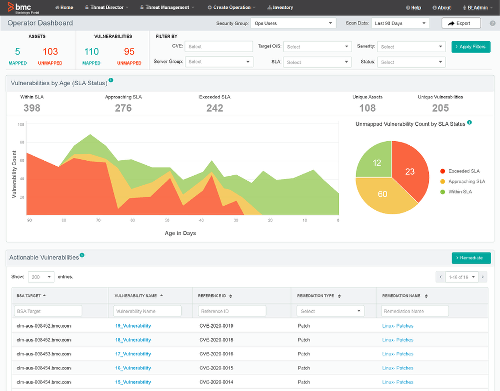Click the CVE-2020-0015 reference cell

click(216, 368)
